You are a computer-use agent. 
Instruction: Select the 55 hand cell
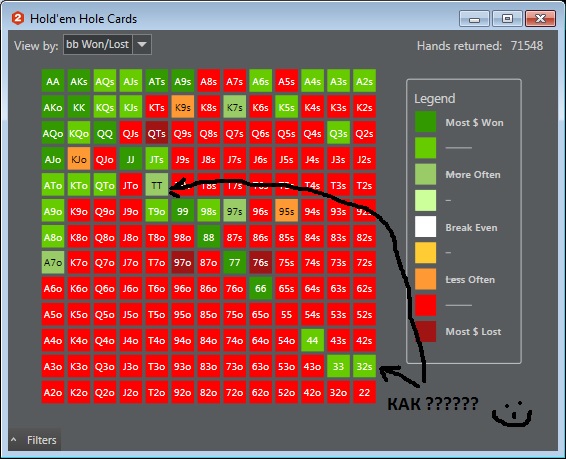287,314
